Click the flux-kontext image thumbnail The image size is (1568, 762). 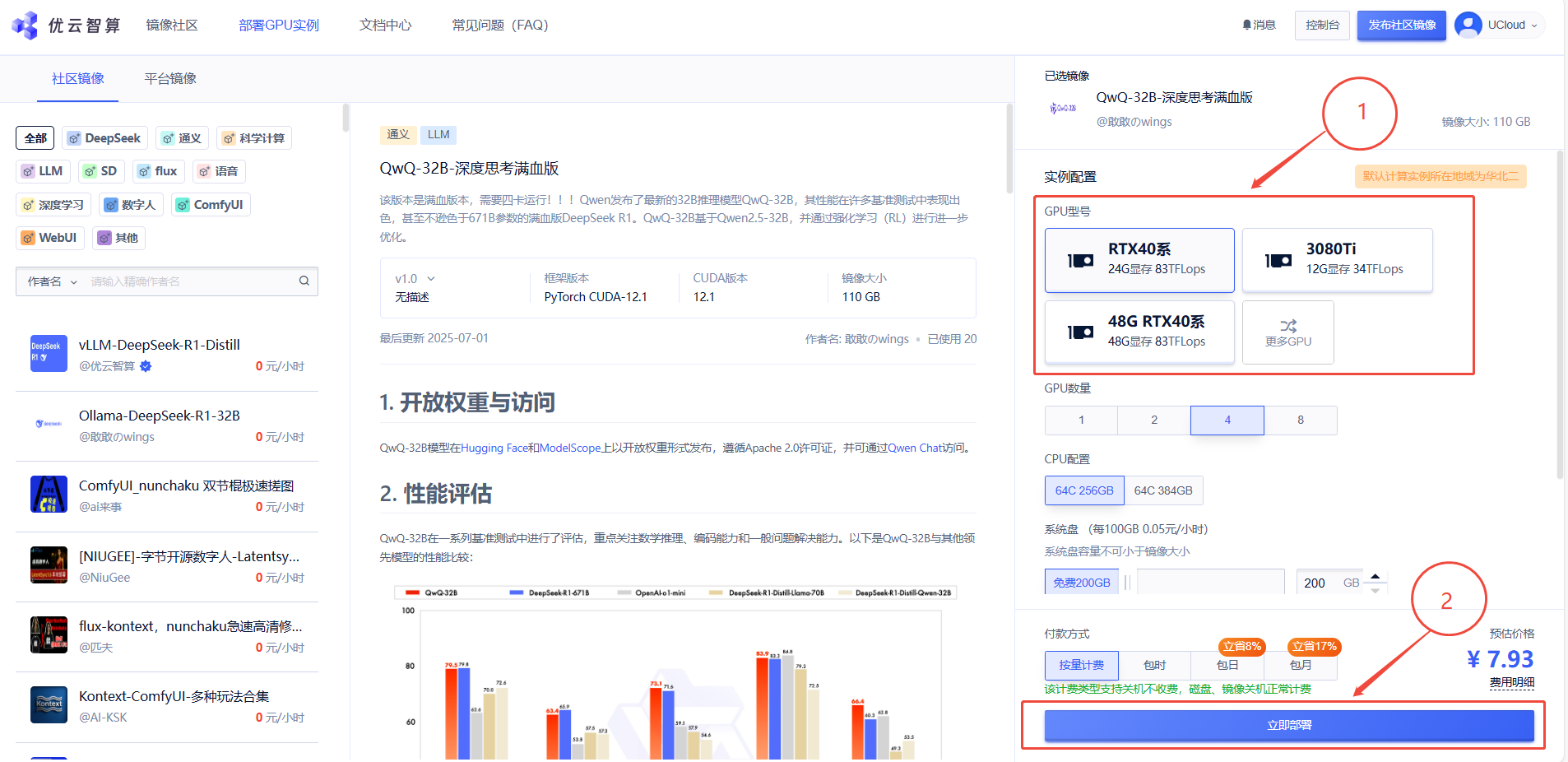pyautogui.click(x=49, y=635)
